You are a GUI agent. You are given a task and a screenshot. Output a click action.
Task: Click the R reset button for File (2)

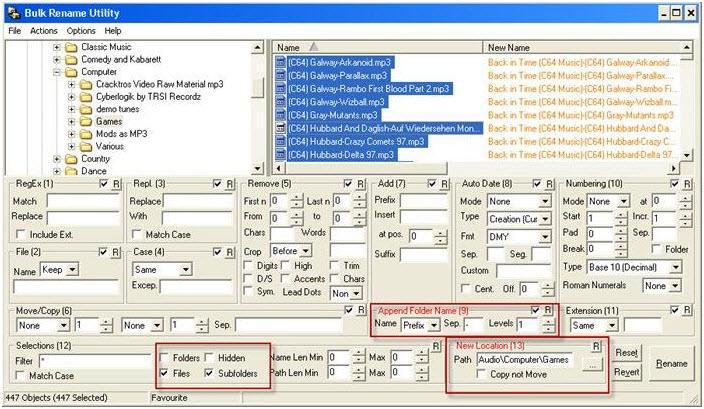(115, 252)
